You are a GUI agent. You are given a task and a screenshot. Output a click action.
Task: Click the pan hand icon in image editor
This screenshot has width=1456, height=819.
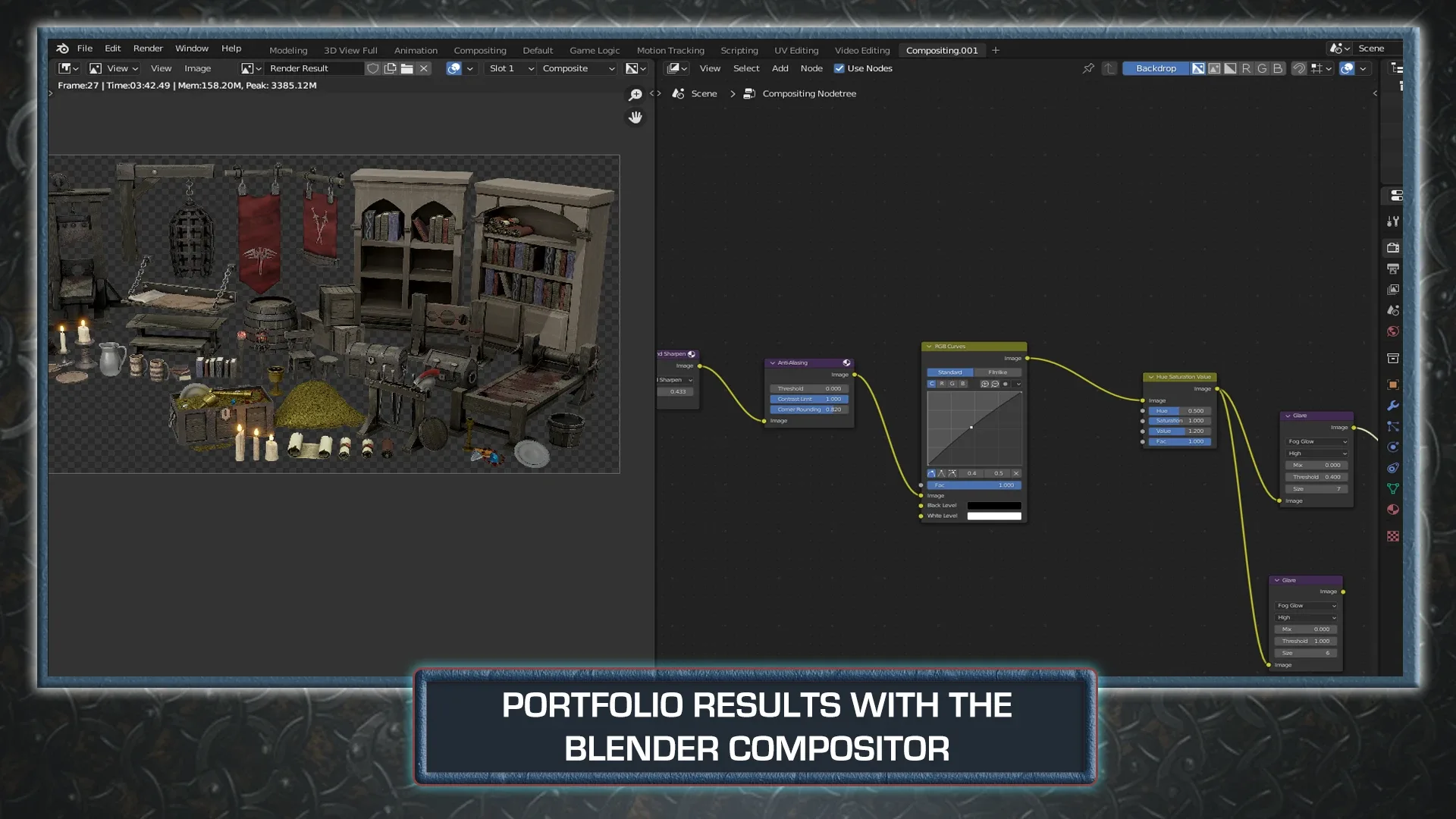tap(635, 118)
